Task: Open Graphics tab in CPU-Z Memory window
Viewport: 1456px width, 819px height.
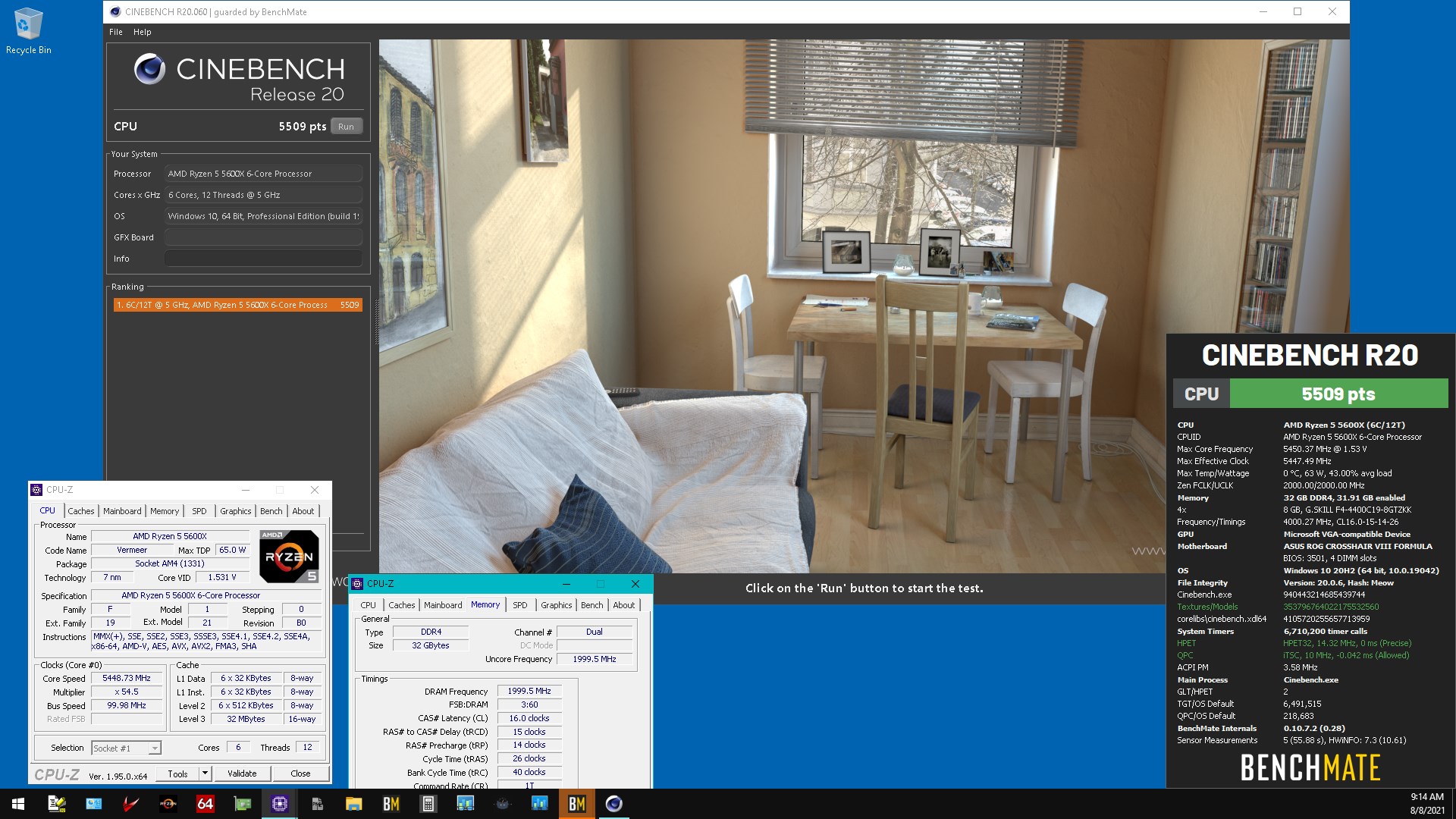Action: [x=557, y=605]
